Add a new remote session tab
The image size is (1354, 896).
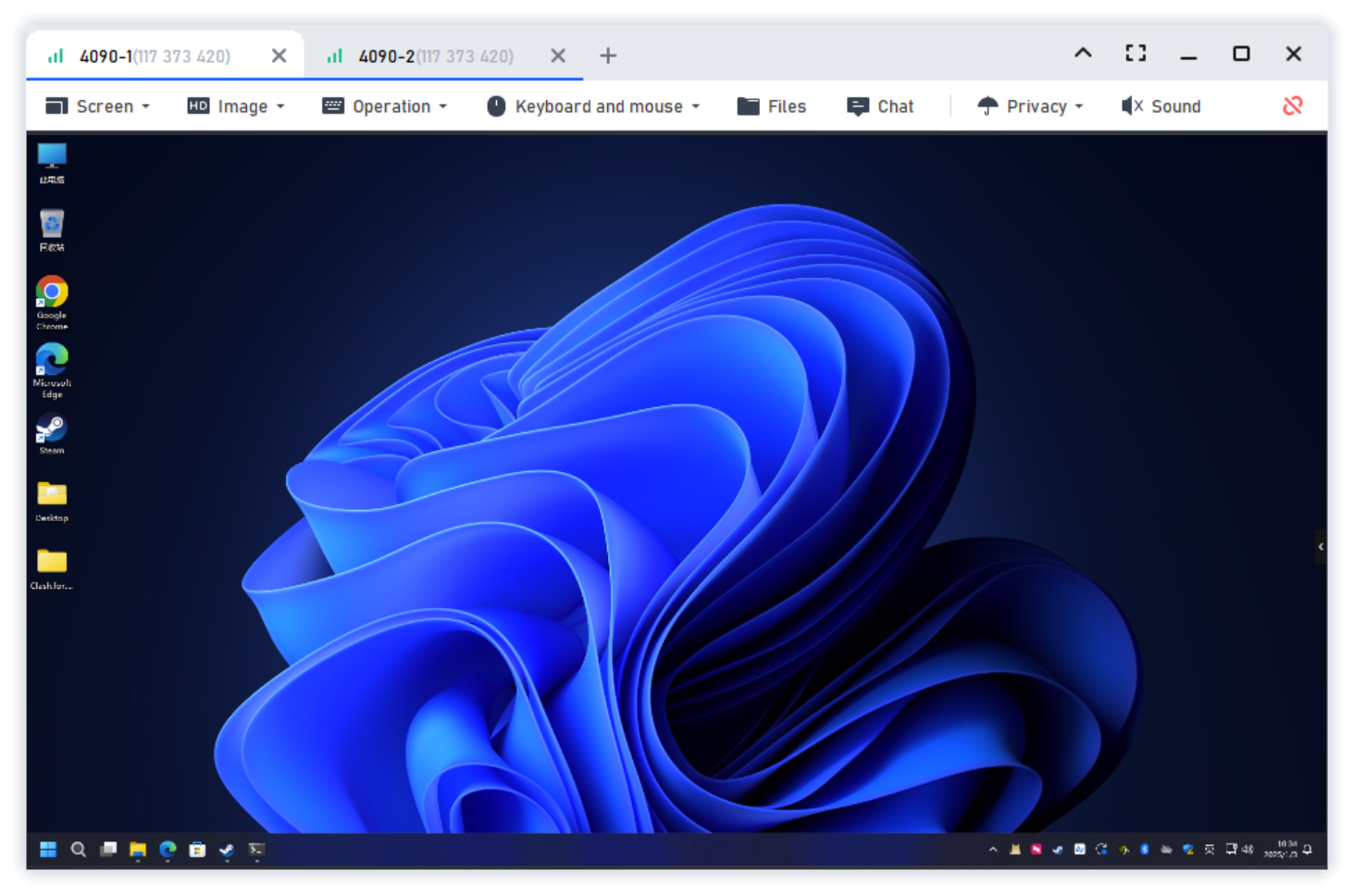point(608,56)
